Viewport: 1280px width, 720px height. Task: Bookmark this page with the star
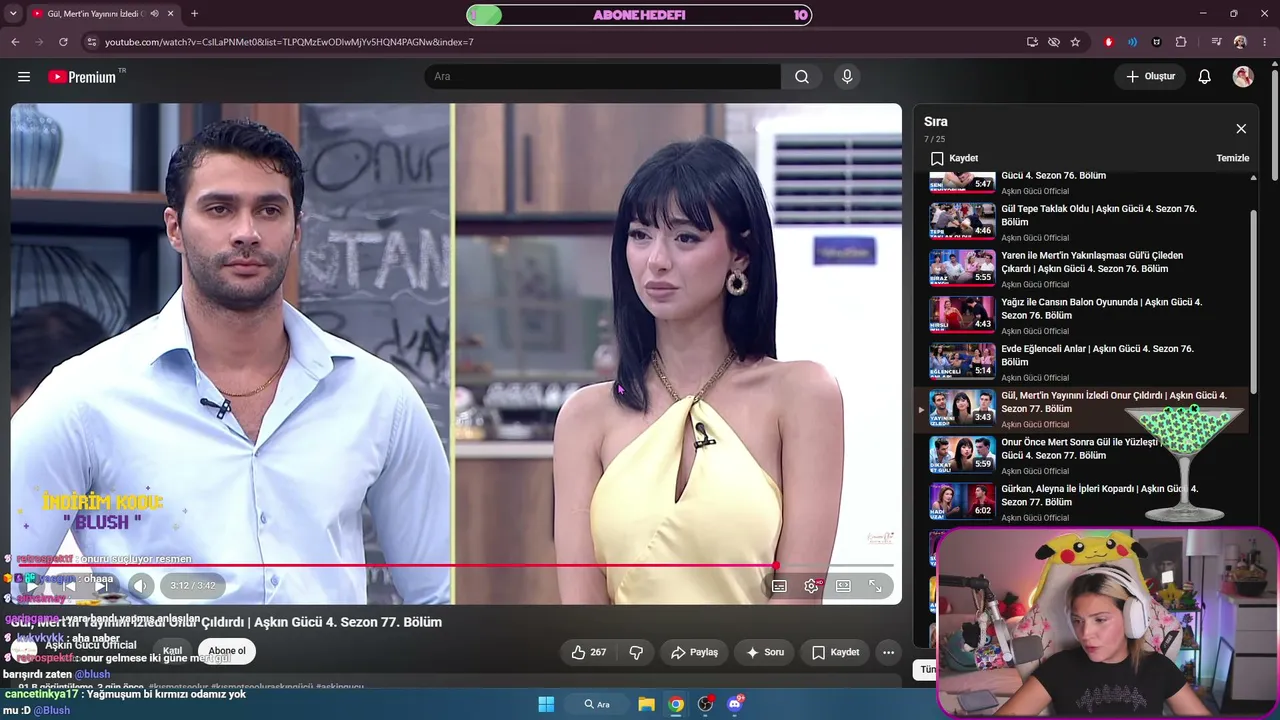pos(1075,42)
